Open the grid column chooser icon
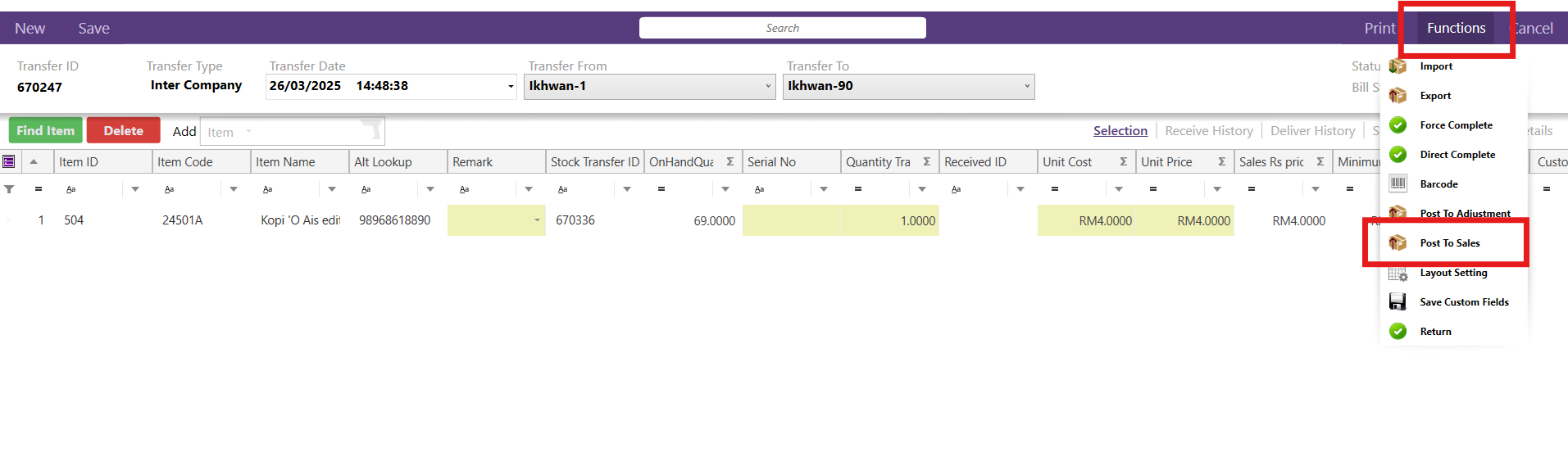The image size is (1568, 462). (9, 162)
